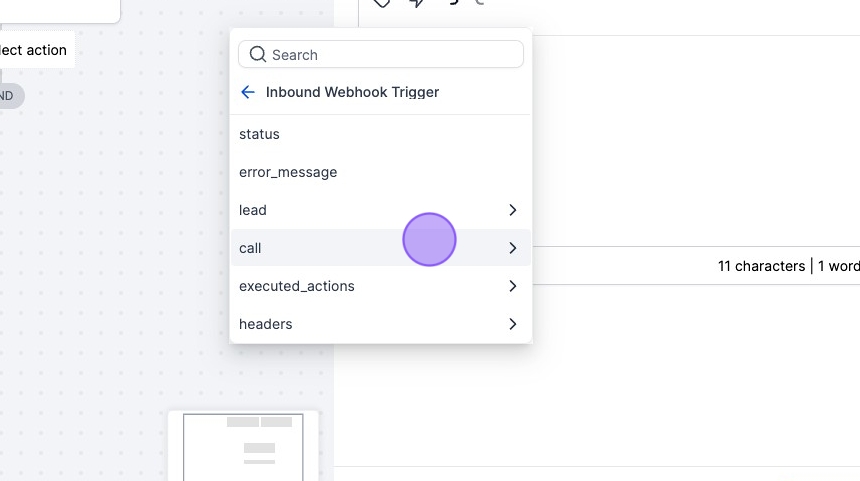Open the lead submenu item
The height and width of the screenshot is (481, 860).
tap(253, 210)
